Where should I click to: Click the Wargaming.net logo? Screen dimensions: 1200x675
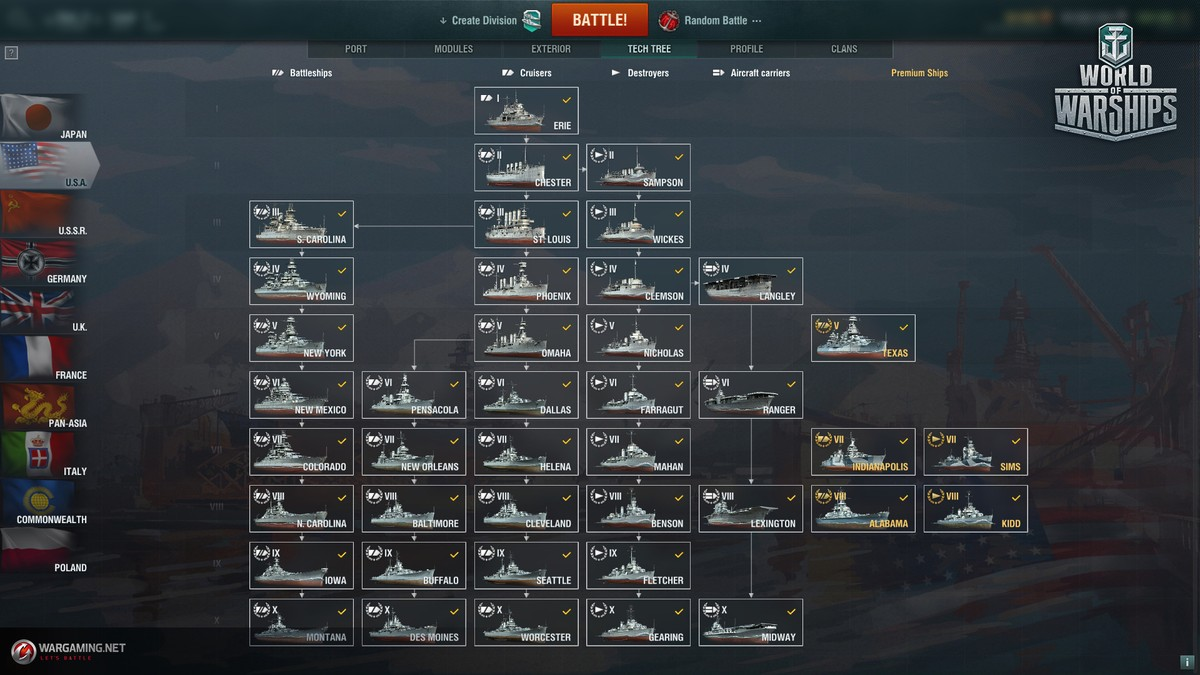tap(69, 650)
